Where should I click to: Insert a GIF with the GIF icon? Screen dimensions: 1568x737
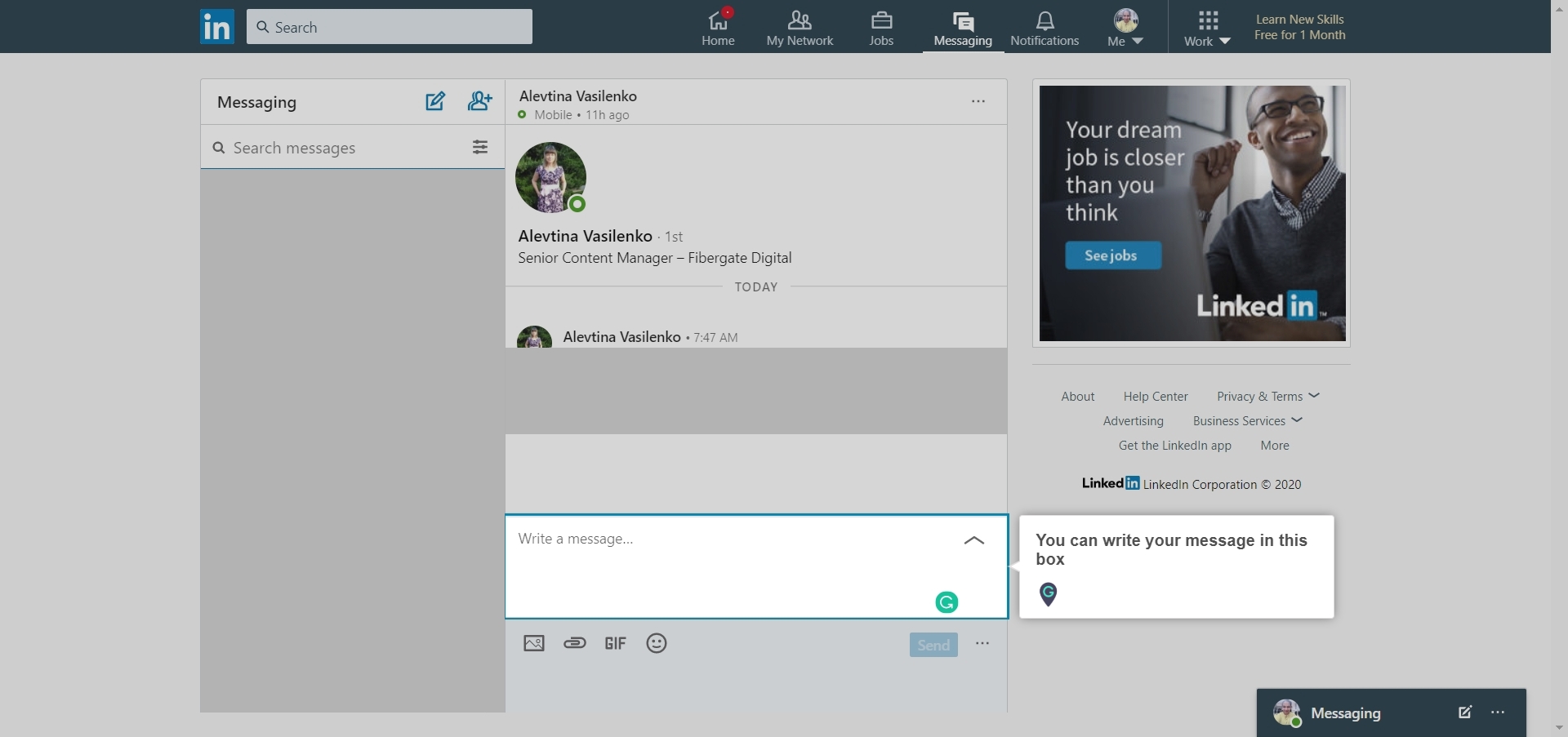[x=615, y=643]
